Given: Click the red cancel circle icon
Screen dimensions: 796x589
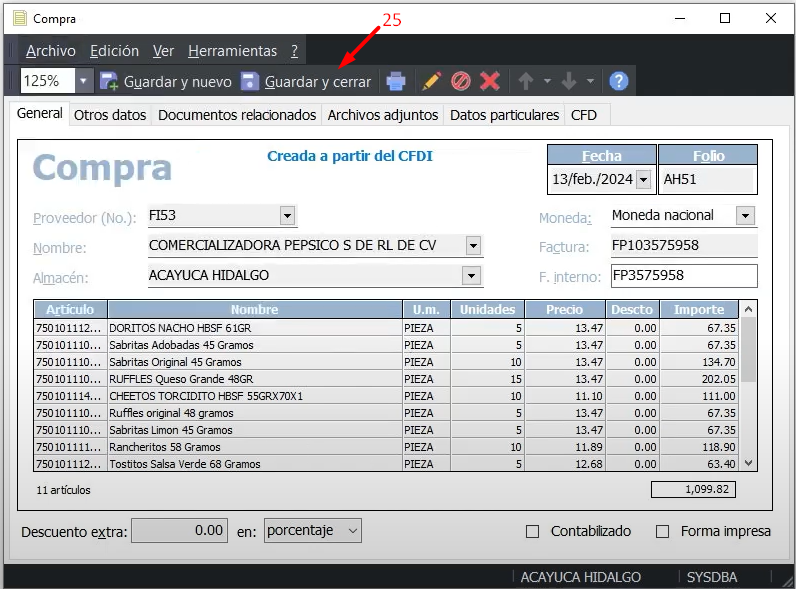Looking at the screenshot, I should point(460,81).
